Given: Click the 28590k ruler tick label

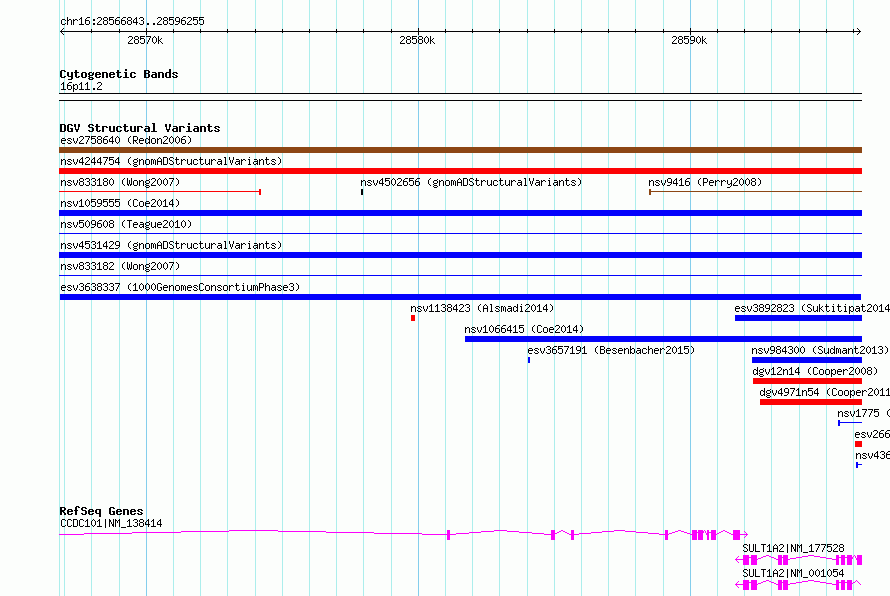Looking at the screenshot, I should [689, 40].
